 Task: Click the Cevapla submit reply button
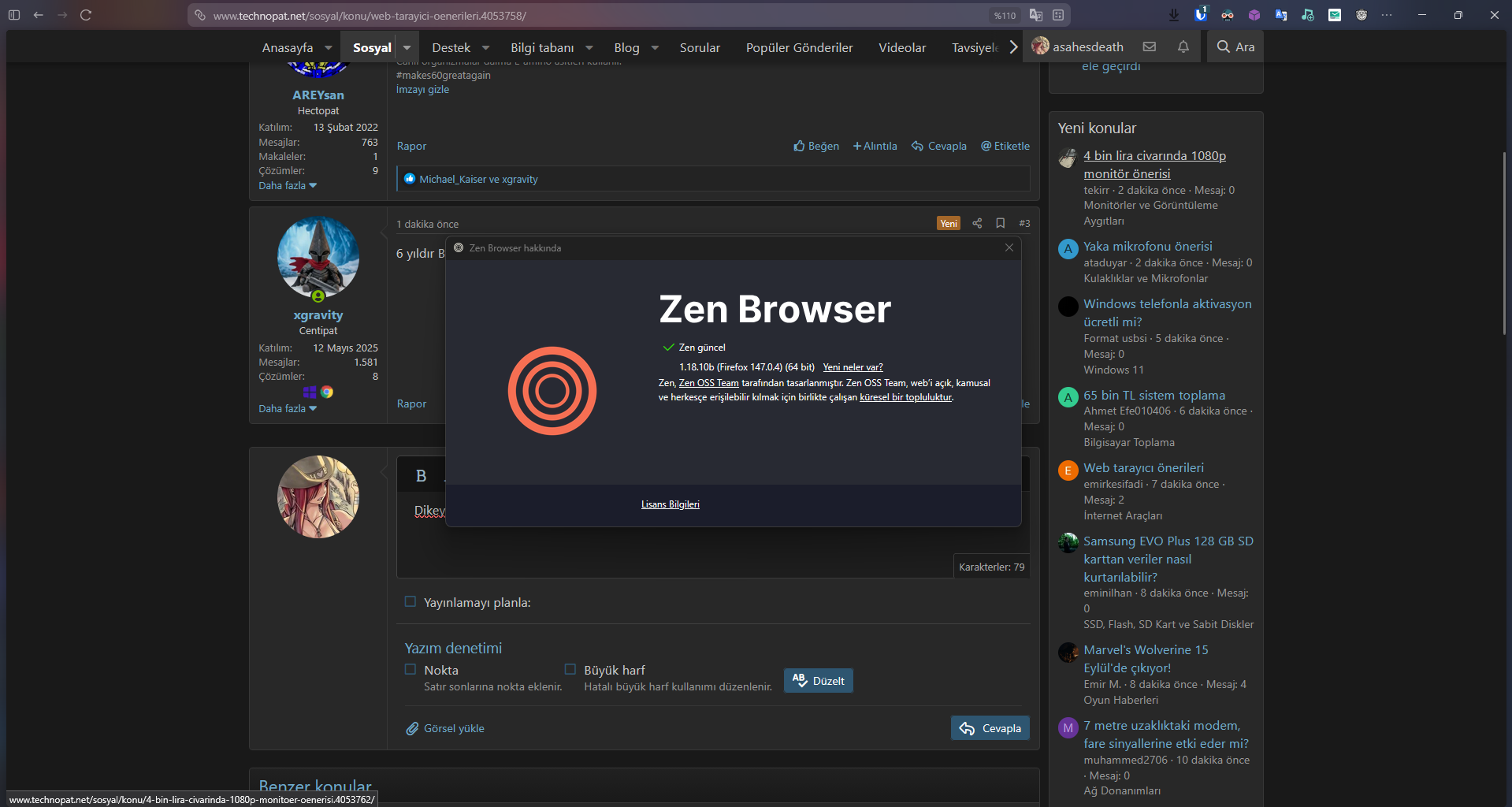(990, 728)
